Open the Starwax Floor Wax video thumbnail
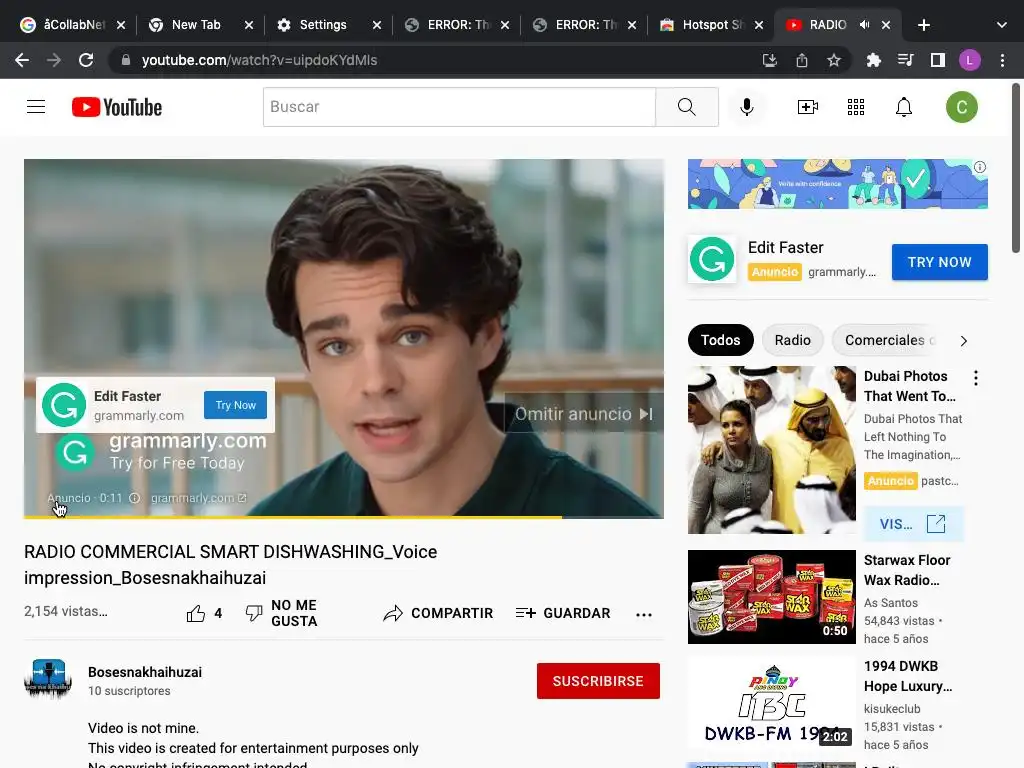1024x768 pixels. coord(771,597)
